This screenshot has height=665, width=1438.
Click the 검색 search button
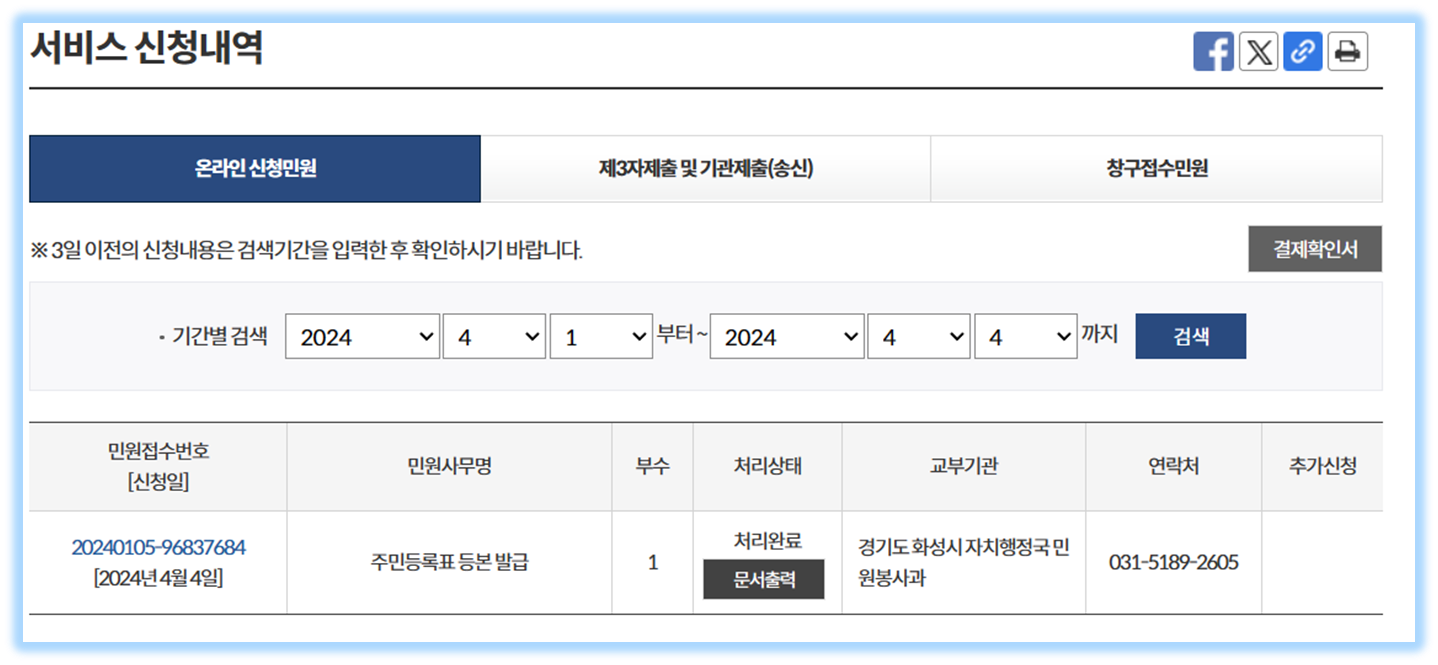(1189, 336)
